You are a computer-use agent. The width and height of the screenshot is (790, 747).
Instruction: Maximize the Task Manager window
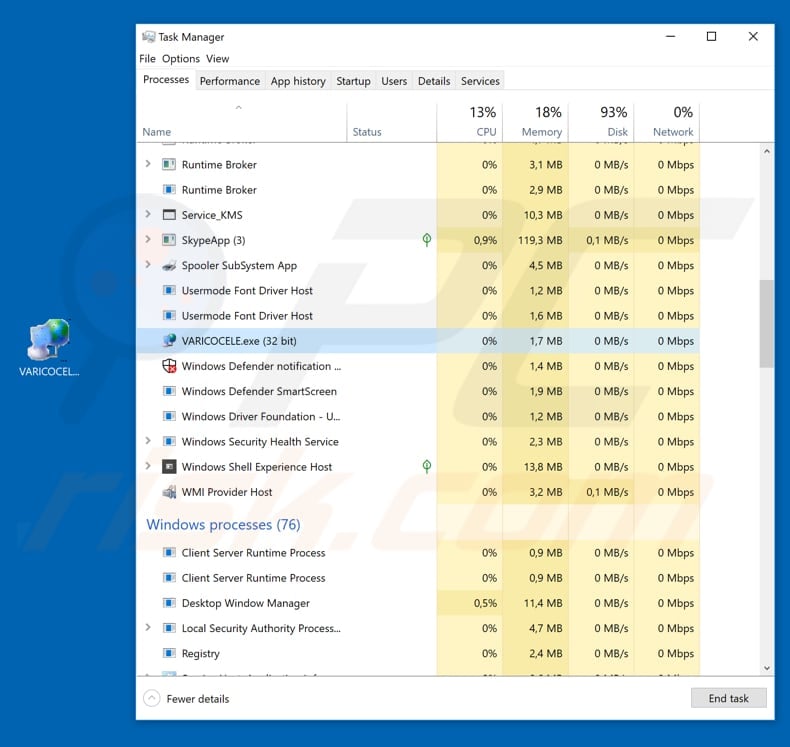coord(711,36)
